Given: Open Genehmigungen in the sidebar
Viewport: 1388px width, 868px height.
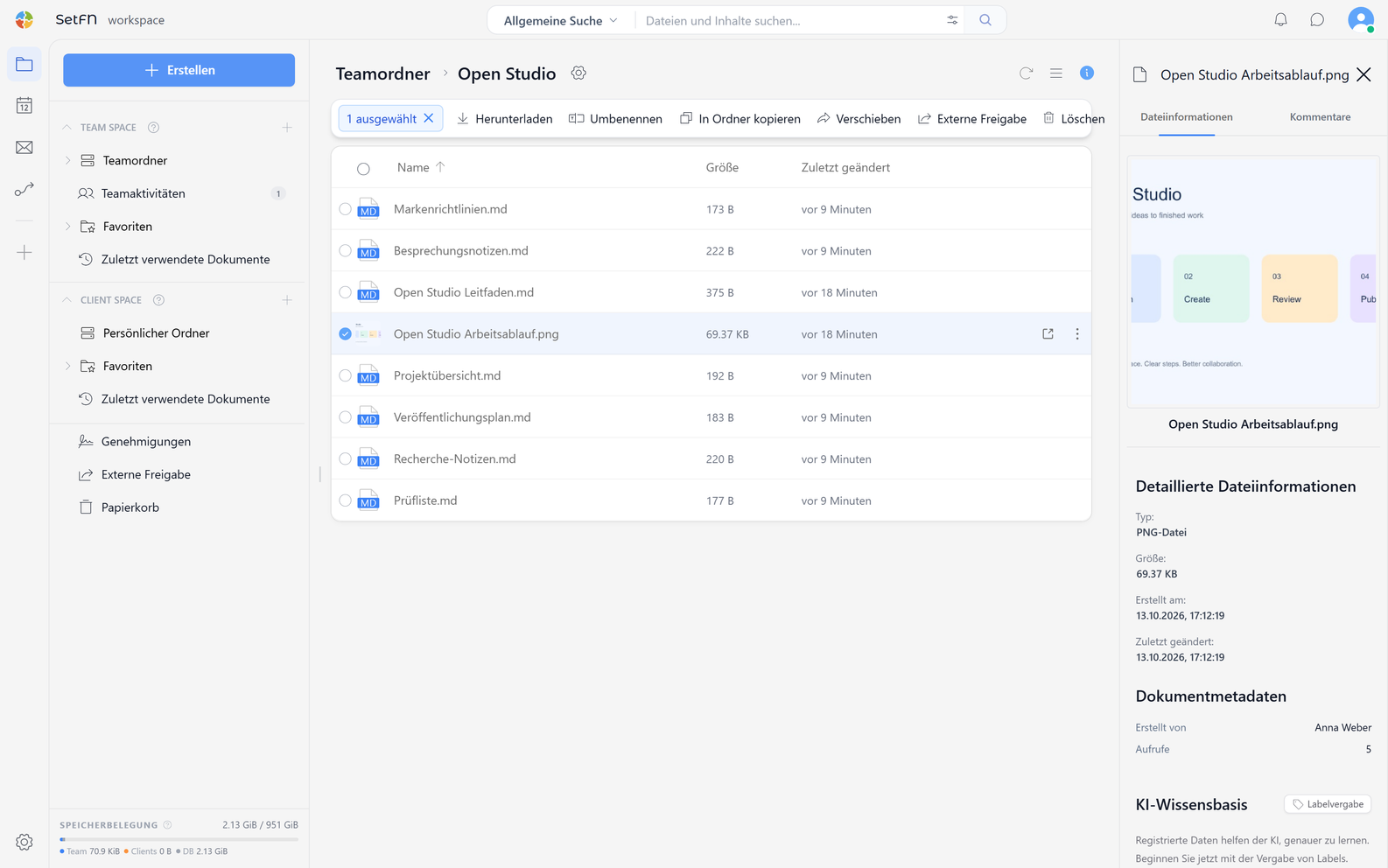Looking at the screenshot, I should pyautogui.click(x=145, y=442).
